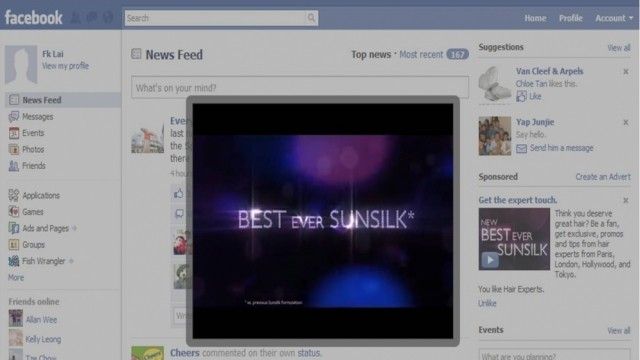This screenshot has width=640, height=360.
Task: Click the Fish Wrangler icon
Action: coord(14,261)
